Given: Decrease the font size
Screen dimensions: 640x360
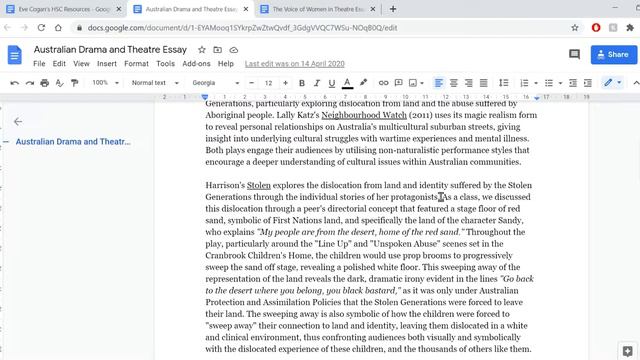Looking at the screenshot, I should [x=251, y=83].
